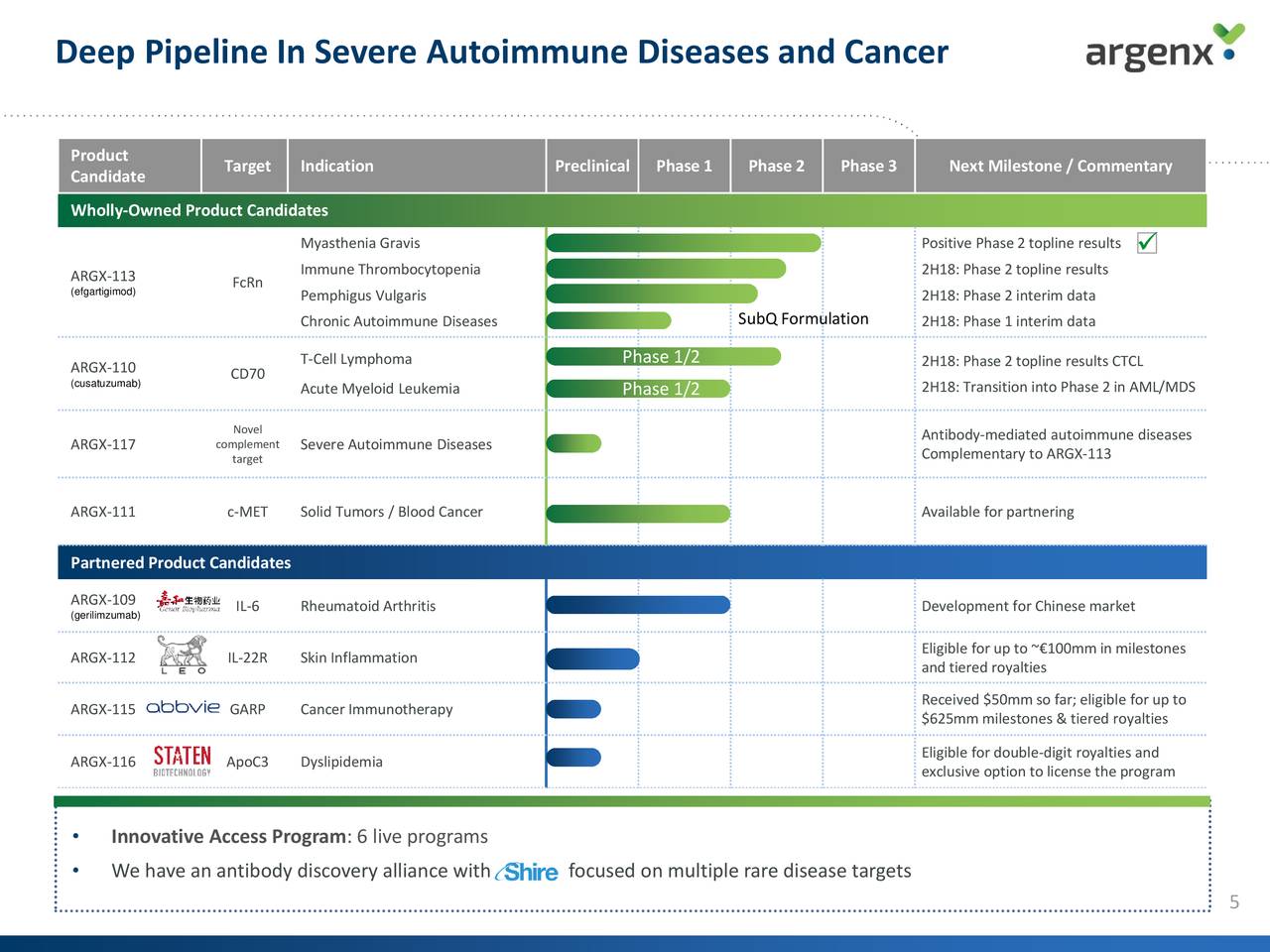This screenshot has width=1270, height=952.
Task: Click the ARGX-115 product name
Action: pos(103,709)
